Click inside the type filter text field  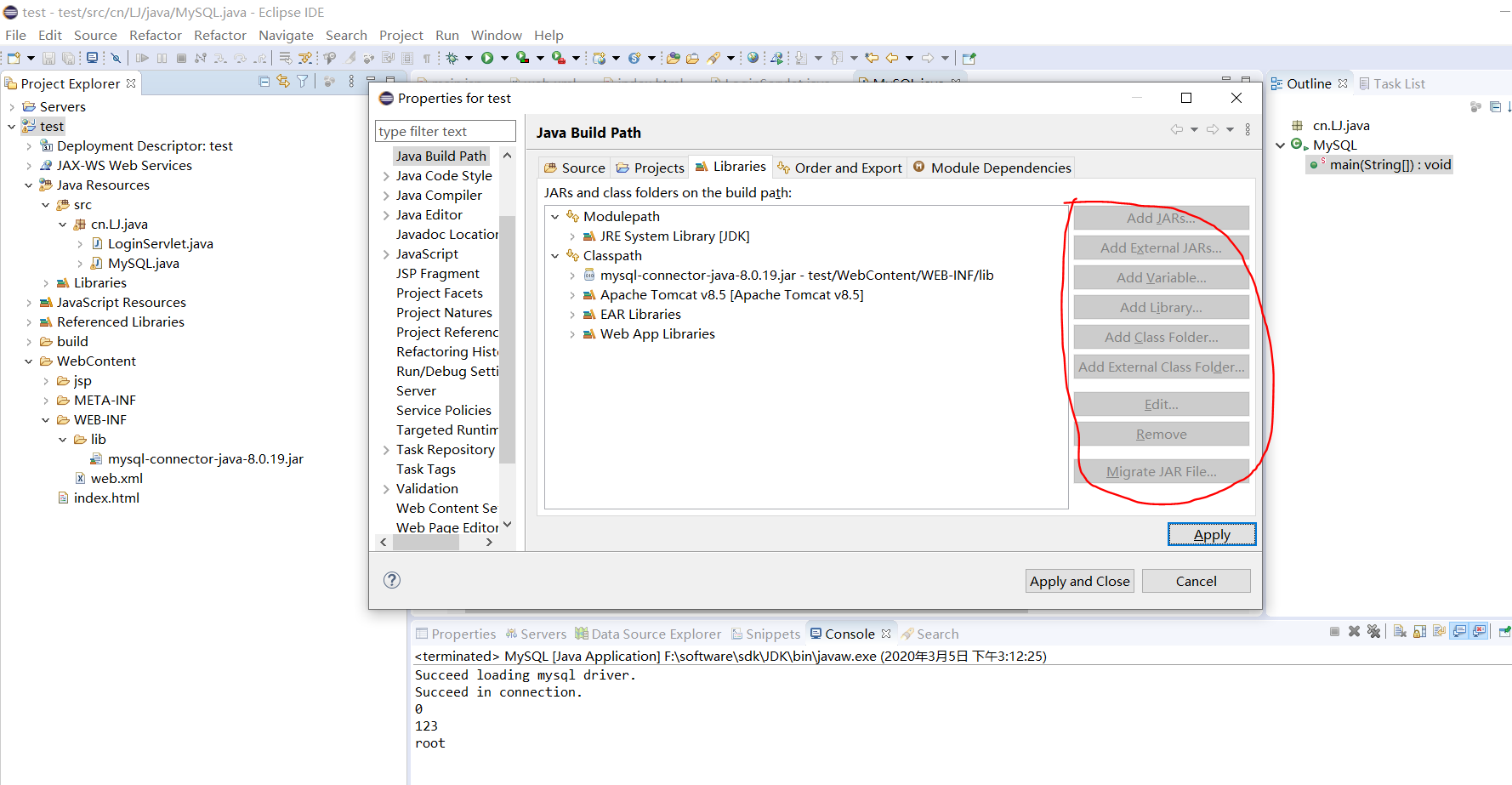click(444, 131)
